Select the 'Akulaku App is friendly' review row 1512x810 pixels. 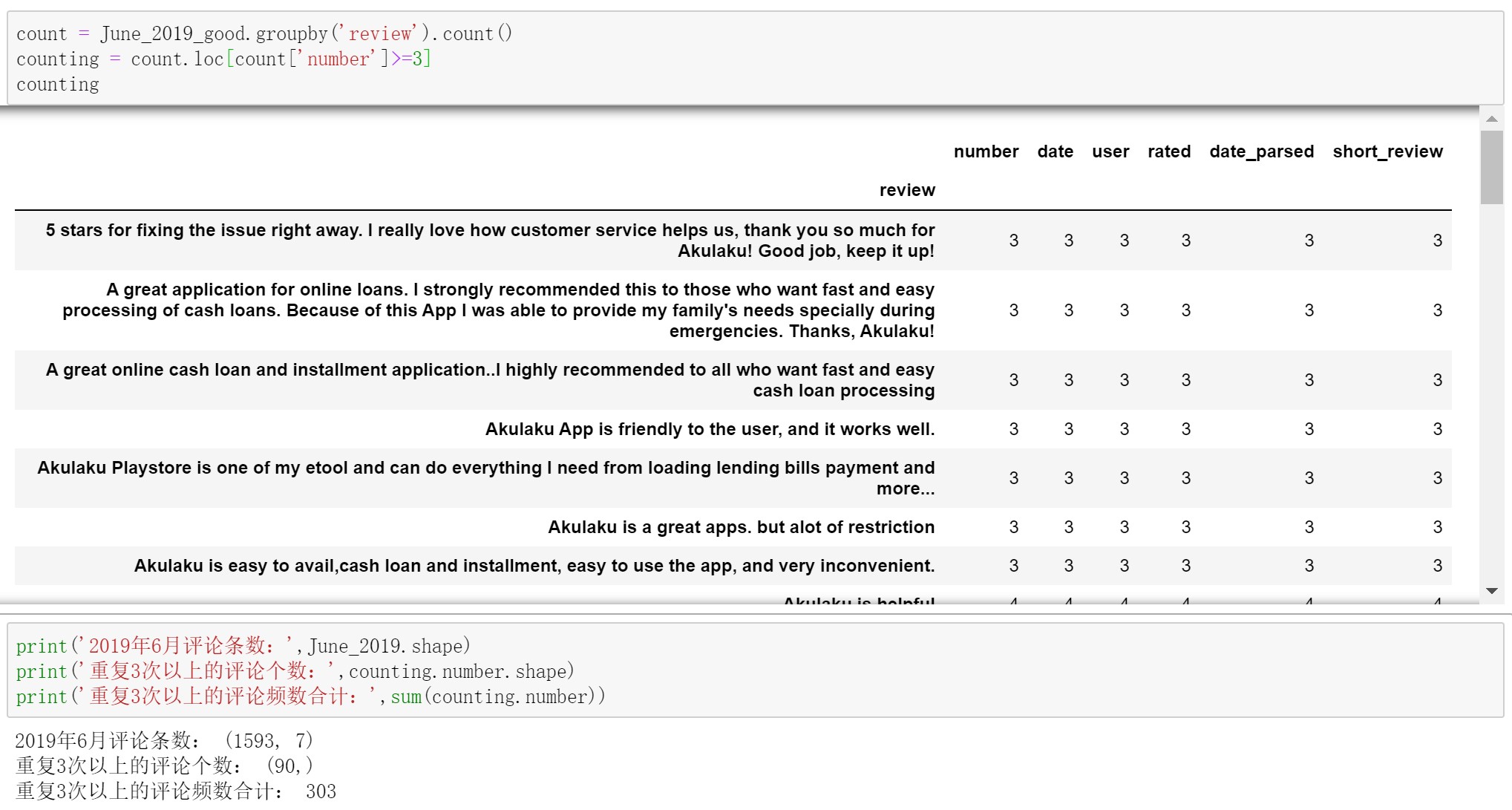(709, 429)
